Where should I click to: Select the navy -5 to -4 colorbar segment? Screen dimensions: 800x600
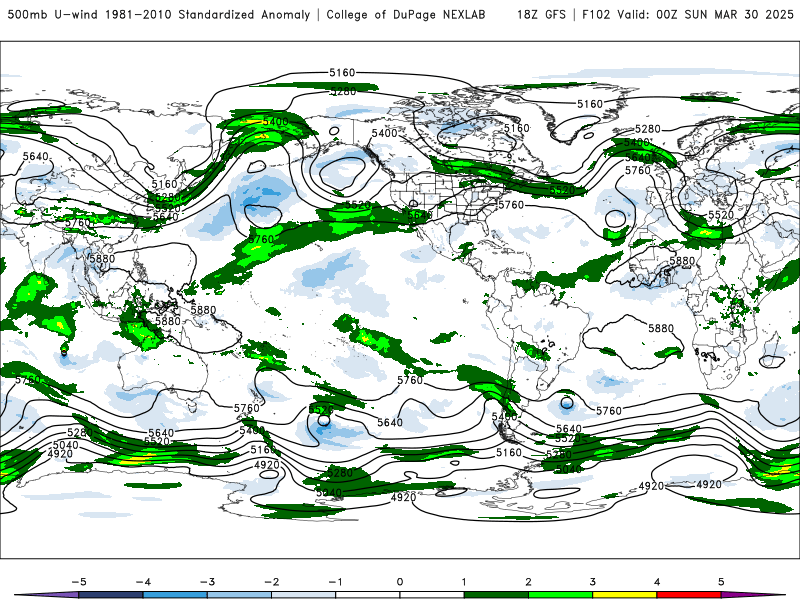coord(111,595)
